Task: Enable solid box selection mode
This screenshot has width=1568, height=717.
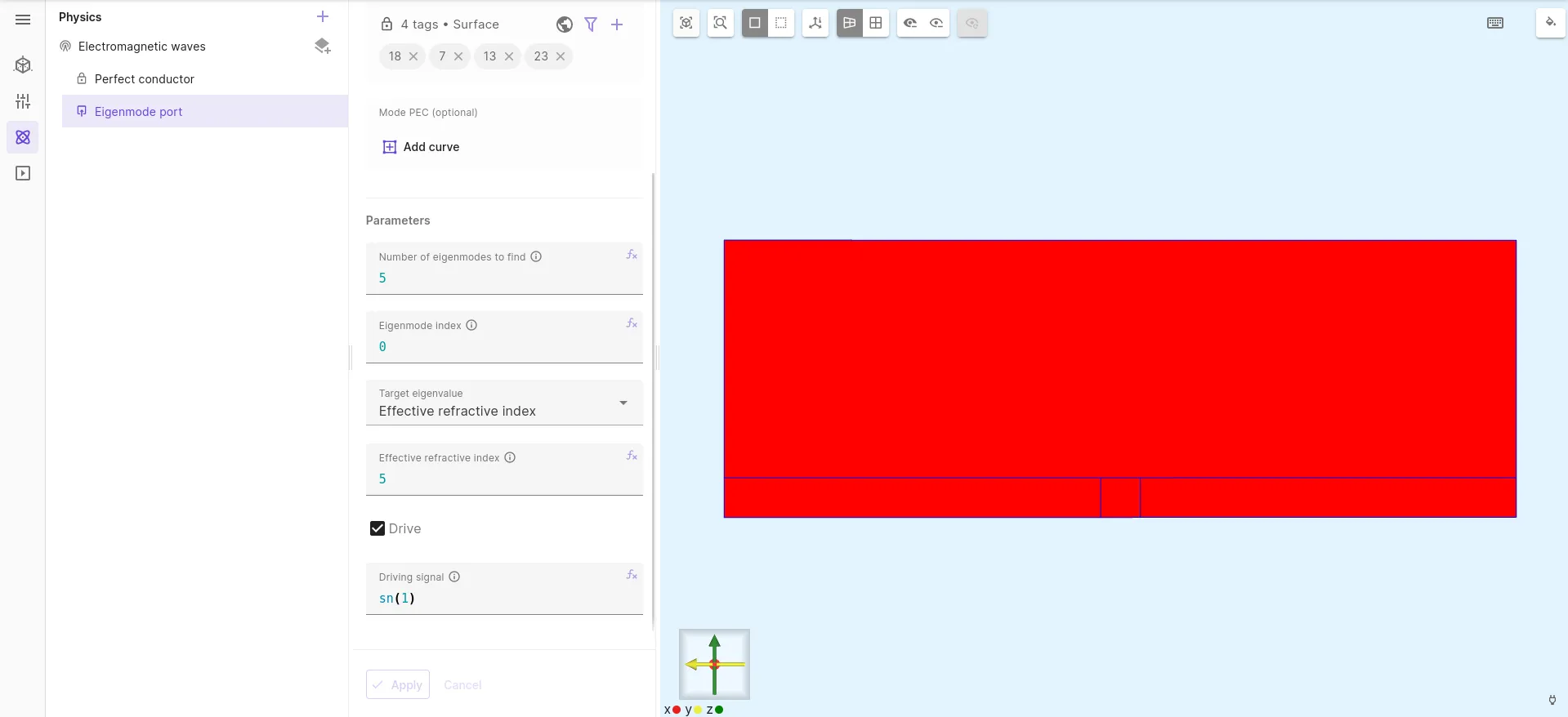Action: pyautogui.click(x=755, y=23)
